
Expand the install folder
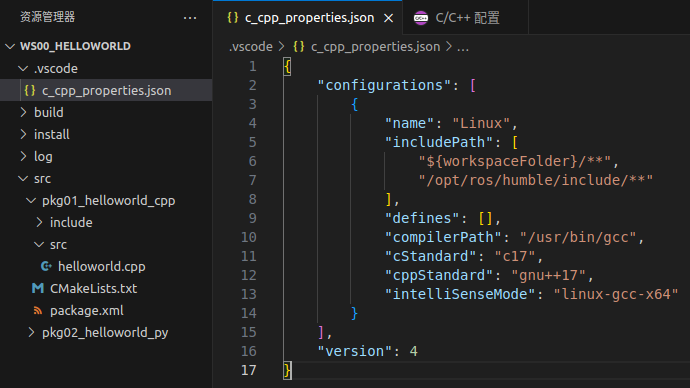23,134
